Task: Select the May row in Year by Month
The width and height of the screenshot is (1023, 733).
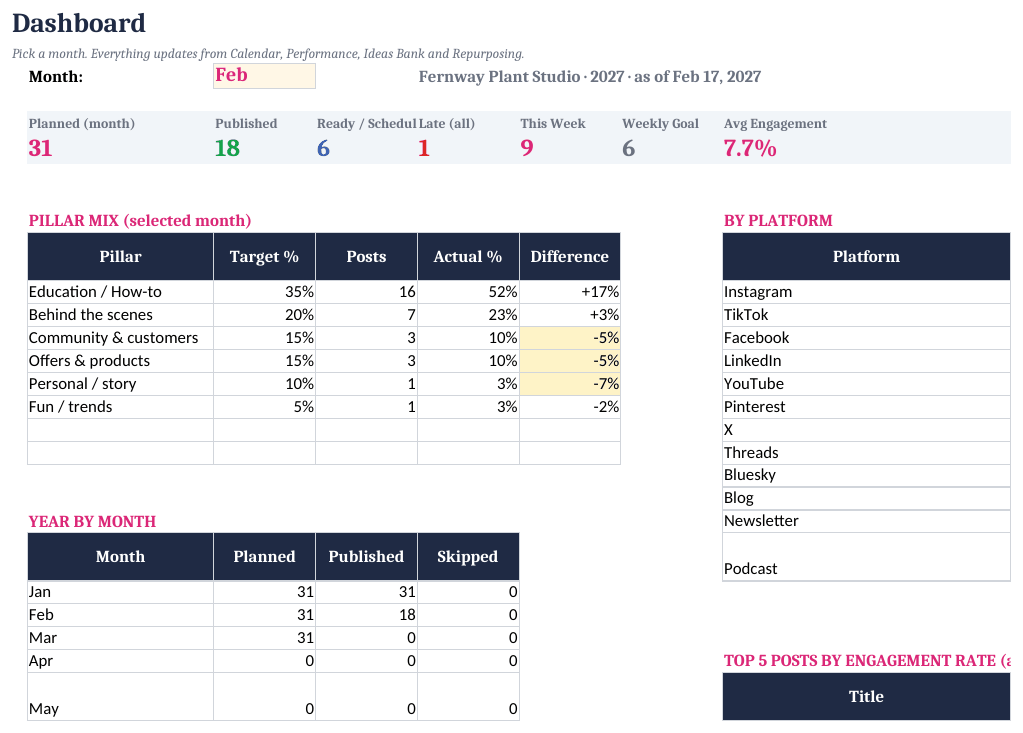Action: [x=273, y=696]
